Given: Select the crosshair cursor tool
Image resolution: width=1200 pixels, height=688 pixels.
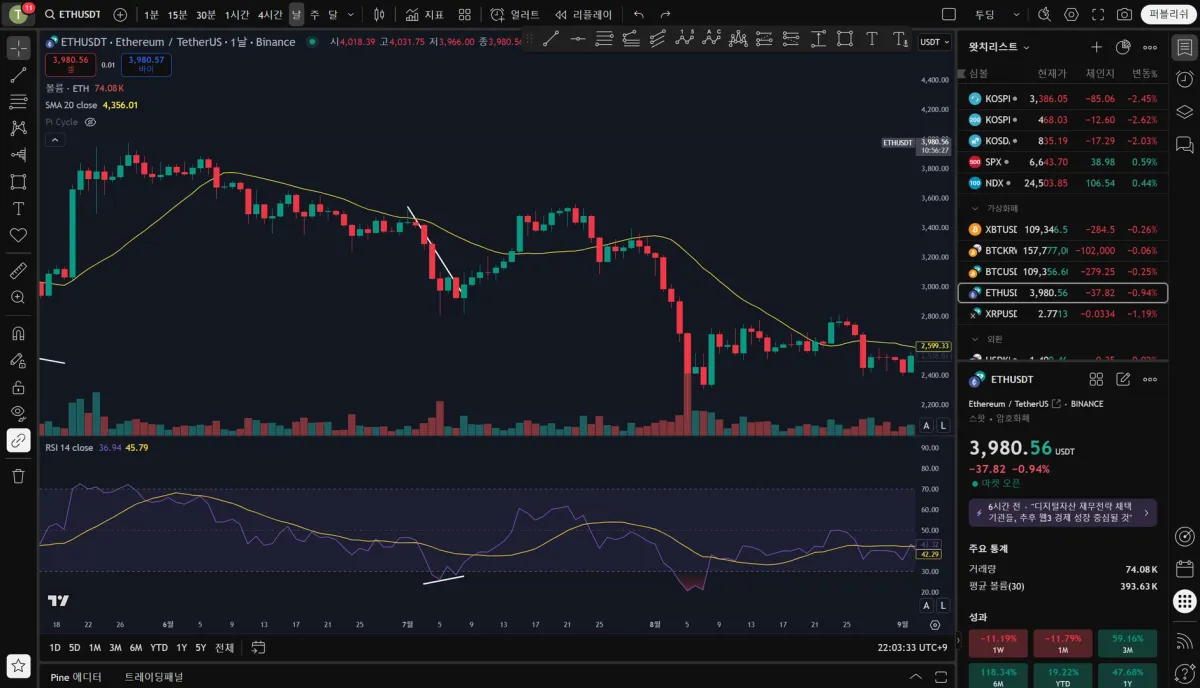Looking at the screenshot, I should coord(18,48).
